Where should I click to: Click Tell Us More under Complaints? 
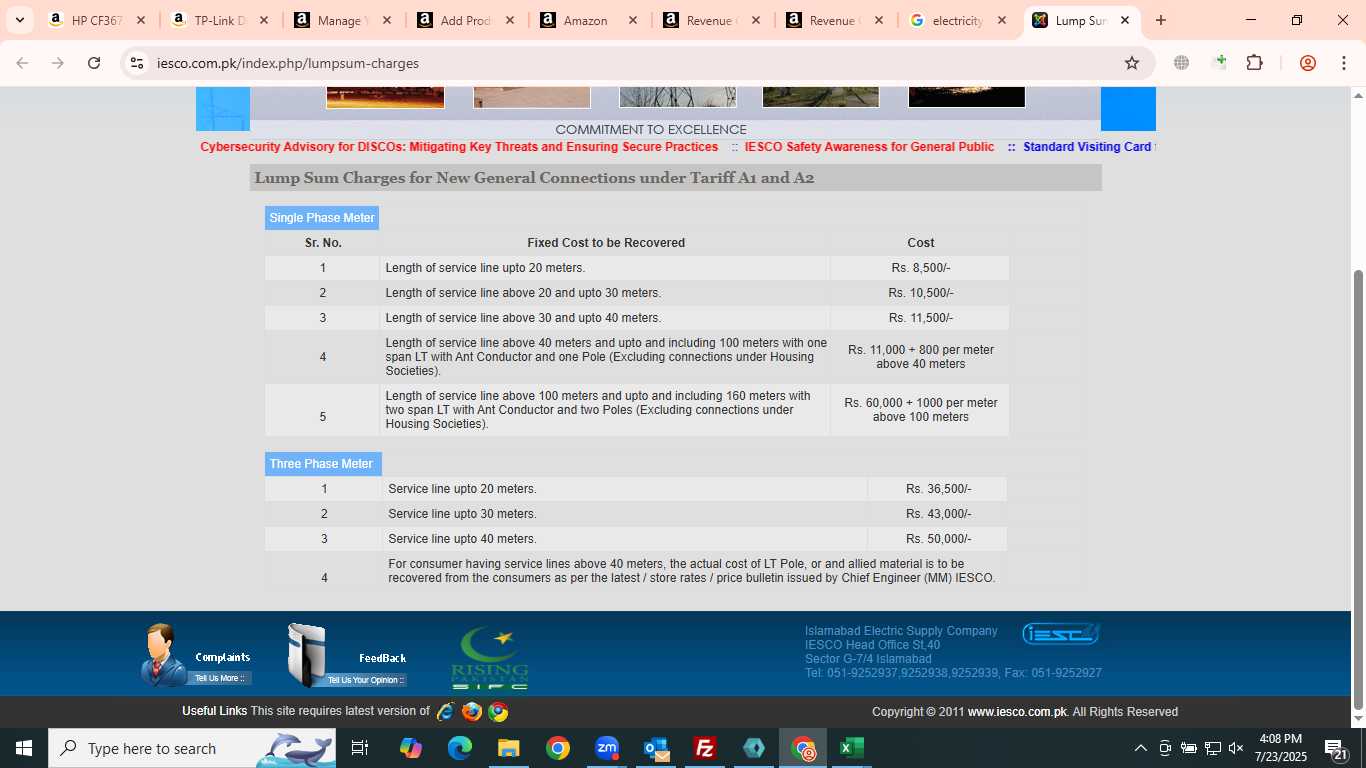(220, 678)
